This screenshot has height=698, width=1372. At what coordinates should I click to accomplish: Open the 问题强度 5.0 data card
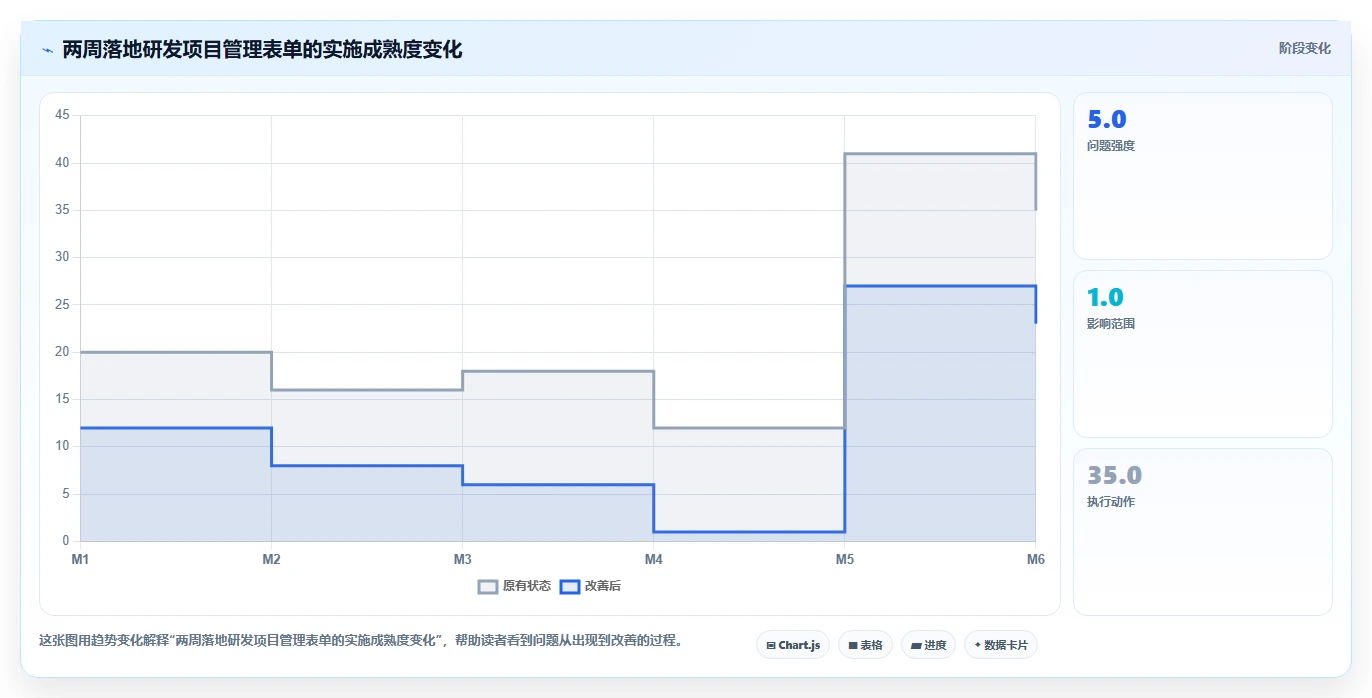click(x=1202, y=176)
